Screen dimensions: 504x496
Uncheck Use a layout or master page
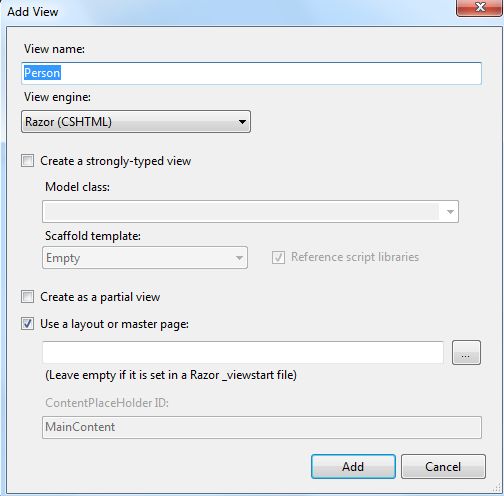pyautogui.click(x=27, y=324)
